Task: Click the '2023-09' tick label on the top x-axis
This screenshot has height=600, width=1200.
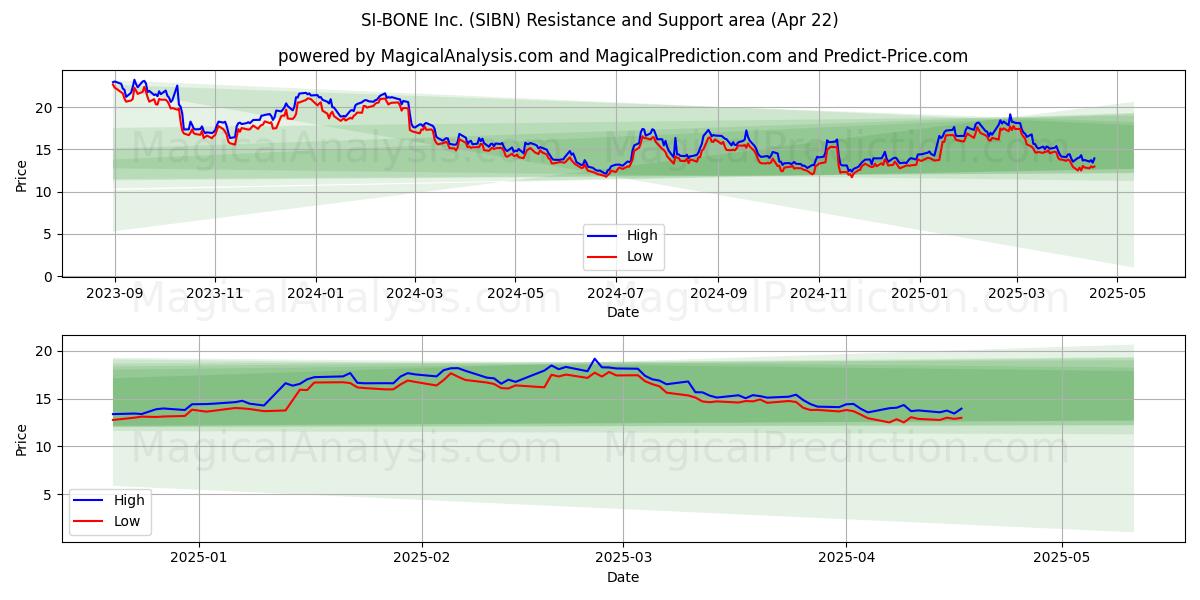Action: pos(115,293)
